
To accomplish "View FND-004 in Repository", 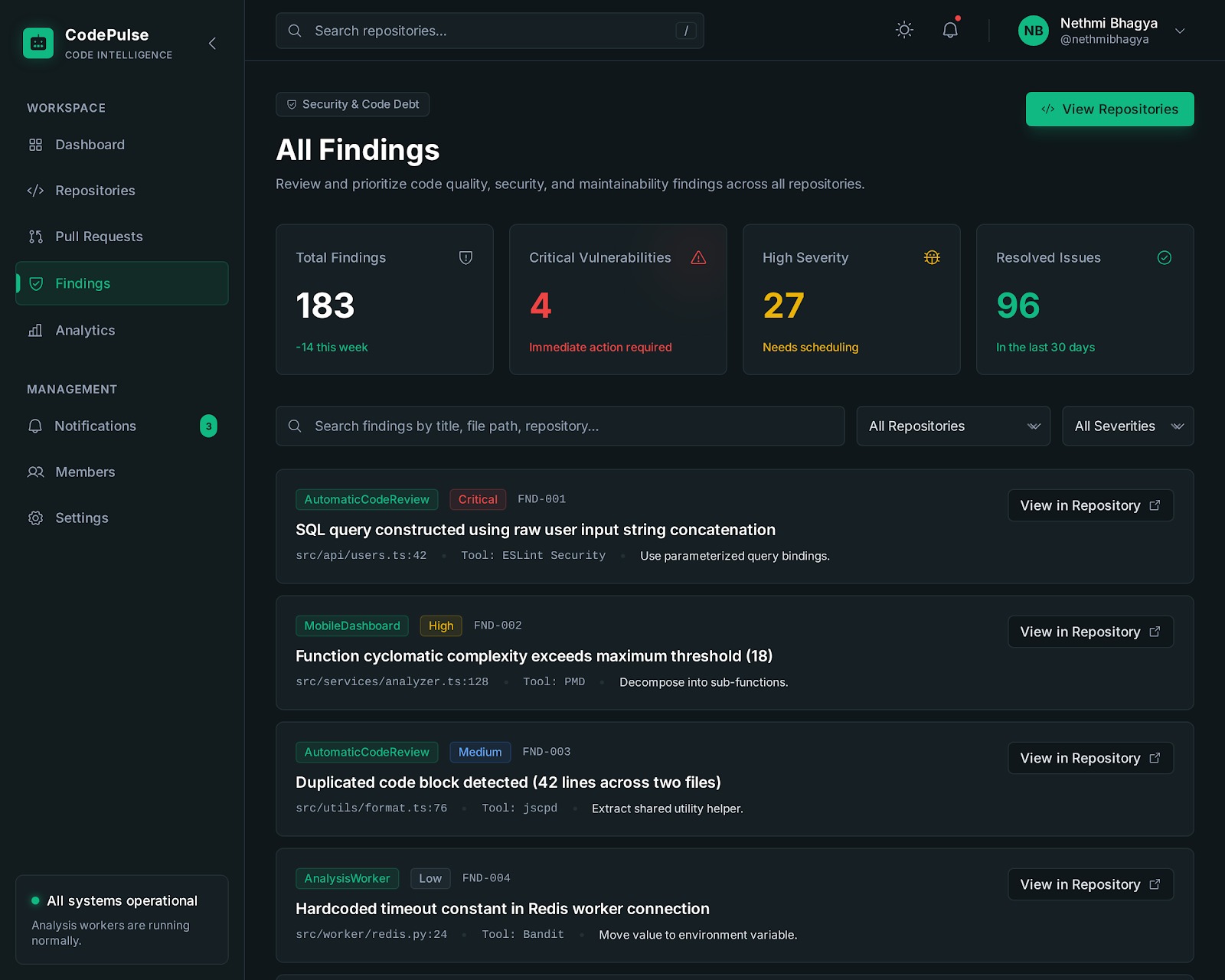I will point(1090,884).
